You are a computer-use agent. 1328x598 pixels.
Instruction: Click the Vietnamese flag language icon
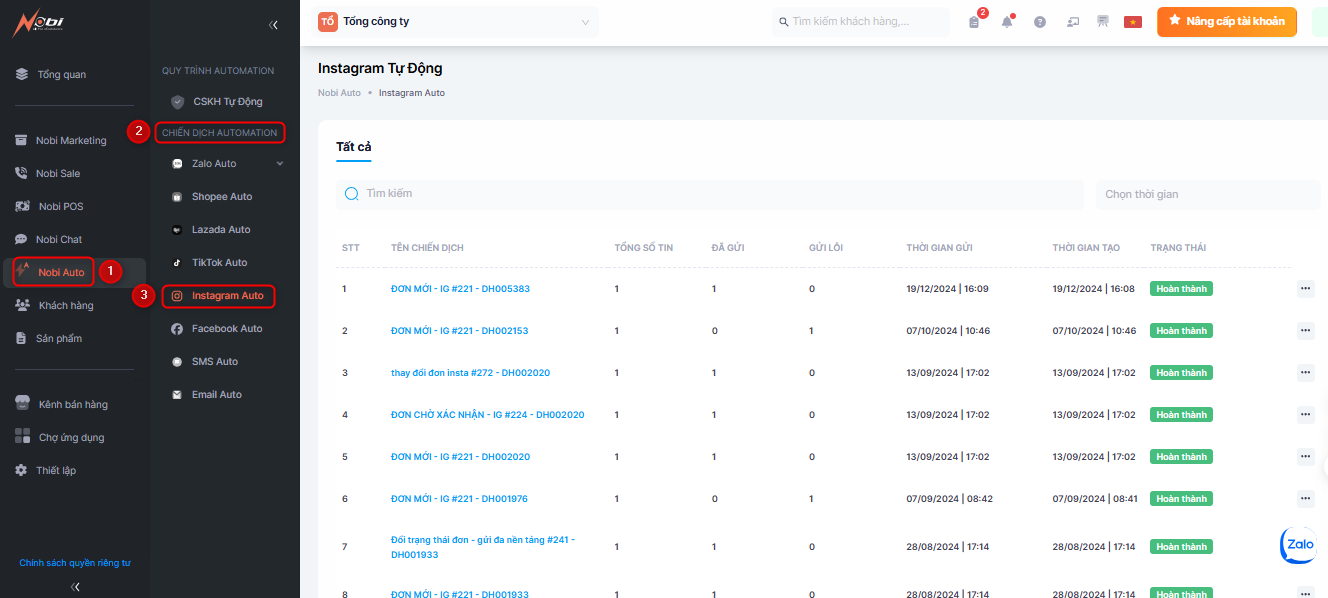click(x=1132, y=22)
